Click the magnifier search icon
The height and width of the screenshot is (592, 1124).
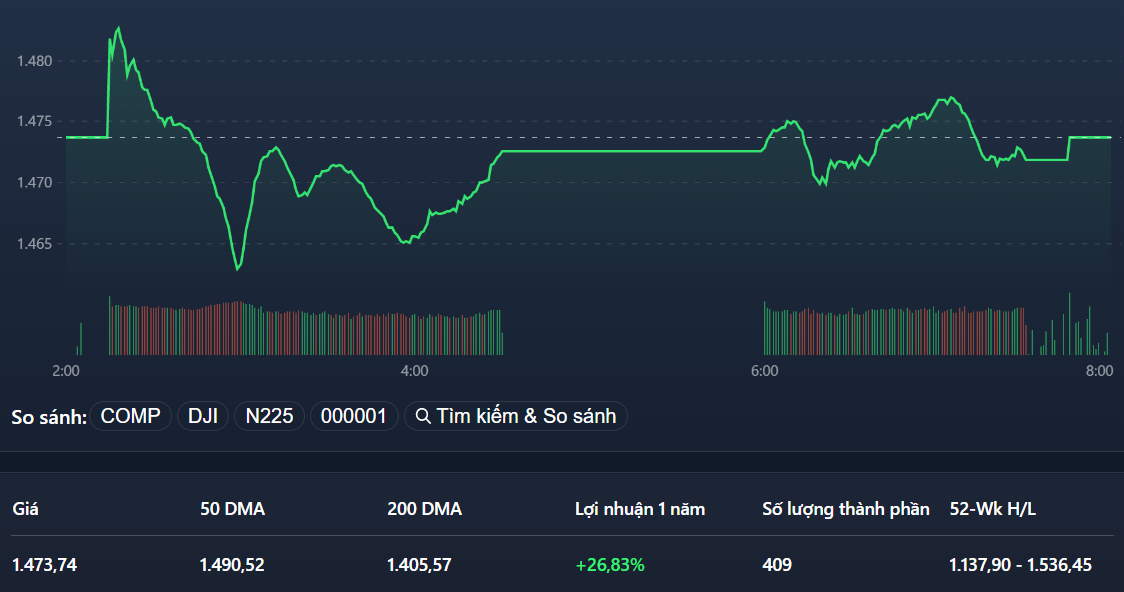pyautogui.click(x=422, y=416)
